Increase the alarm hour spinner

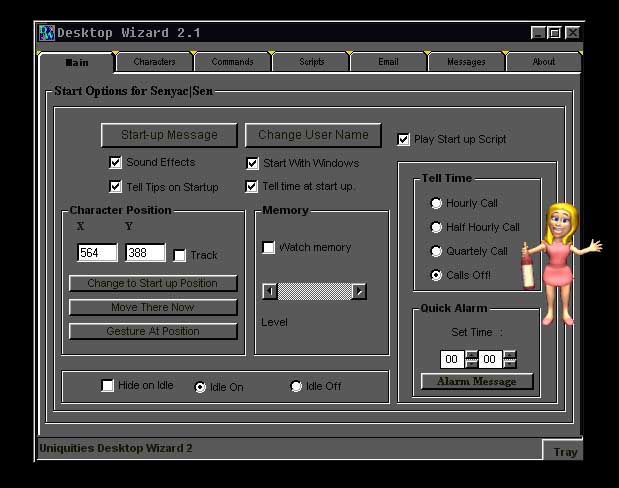click(472, 354)
